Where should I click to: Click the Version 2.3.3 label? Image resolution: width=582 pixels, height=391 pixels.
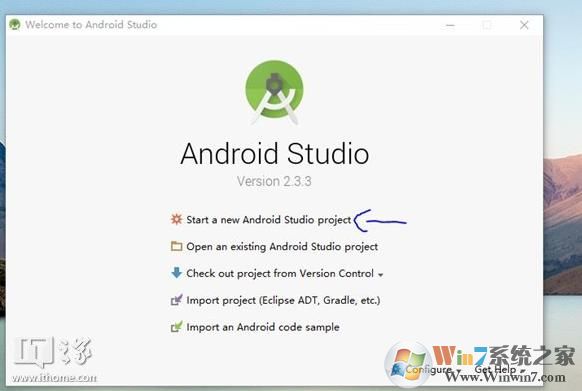tap(274, 181)
